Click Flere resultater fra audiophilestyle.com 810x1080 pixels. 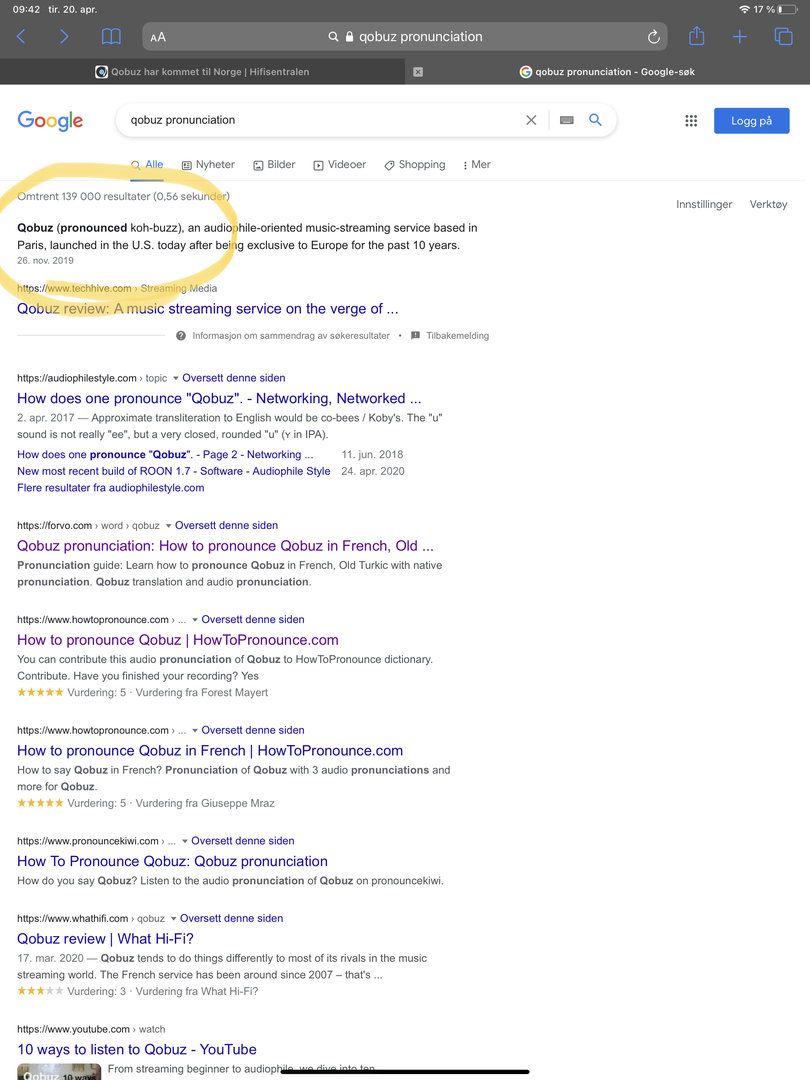click(111, 488)
